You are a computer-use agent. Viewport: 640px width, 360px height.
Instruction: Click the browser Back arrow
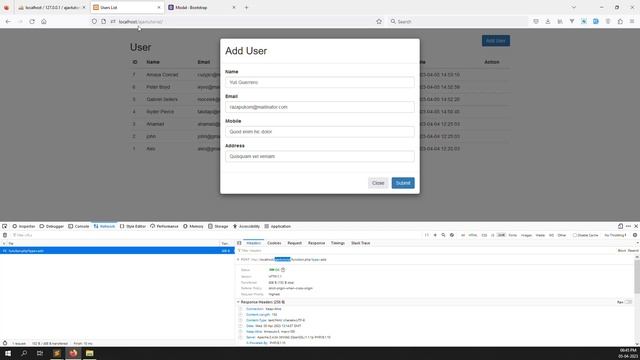click(x=8, y=21)
